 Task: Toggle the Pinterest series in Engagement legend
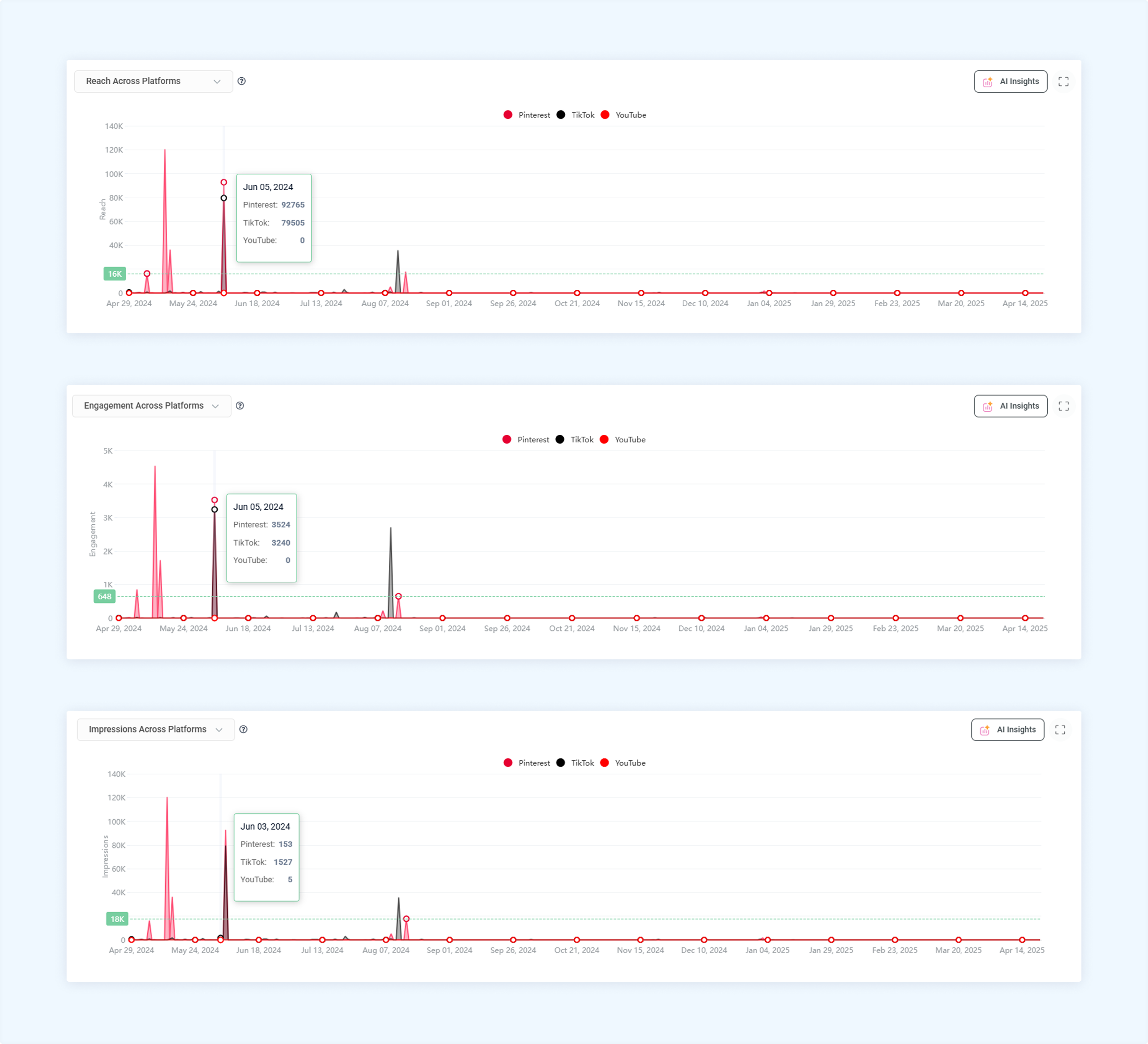click(526, 440)
